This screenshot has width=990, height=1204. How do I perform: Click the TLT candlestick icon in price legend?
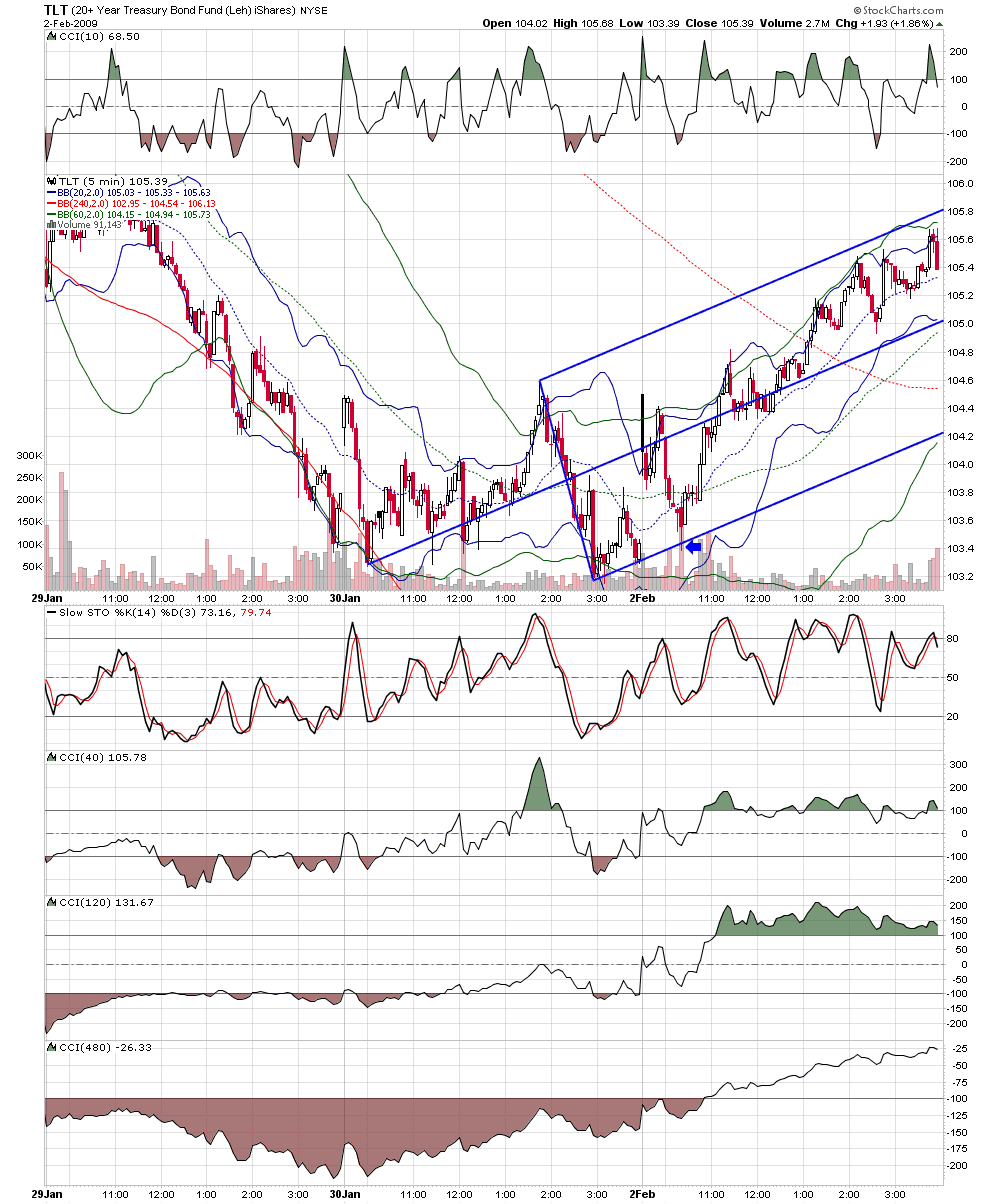(51, 182)
